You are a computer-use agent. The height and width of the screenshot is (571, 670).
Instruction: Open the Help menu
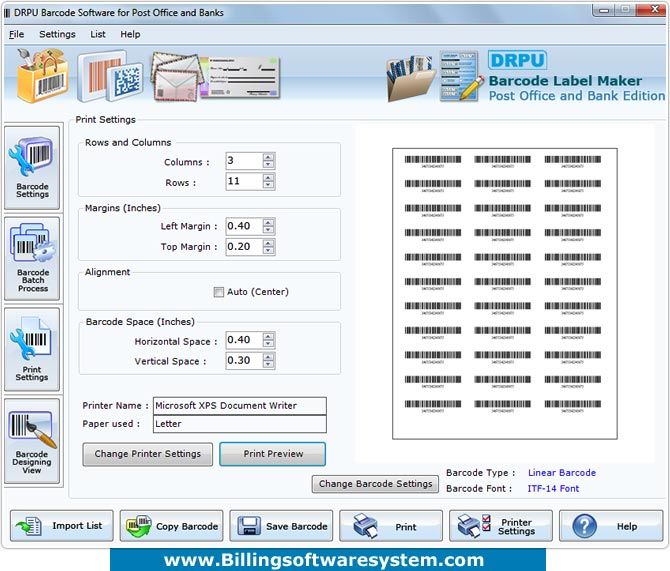coord(130,34)
